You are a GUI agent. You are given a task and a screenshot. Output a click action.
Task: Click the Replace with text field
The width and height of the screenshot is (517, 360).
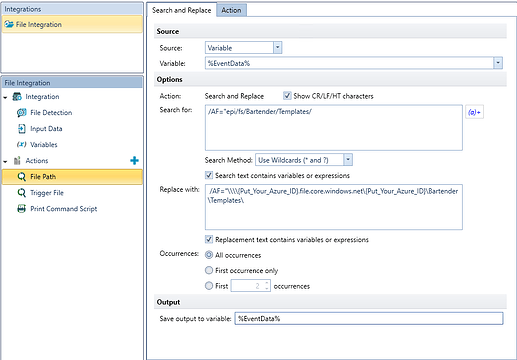[334, 207]
